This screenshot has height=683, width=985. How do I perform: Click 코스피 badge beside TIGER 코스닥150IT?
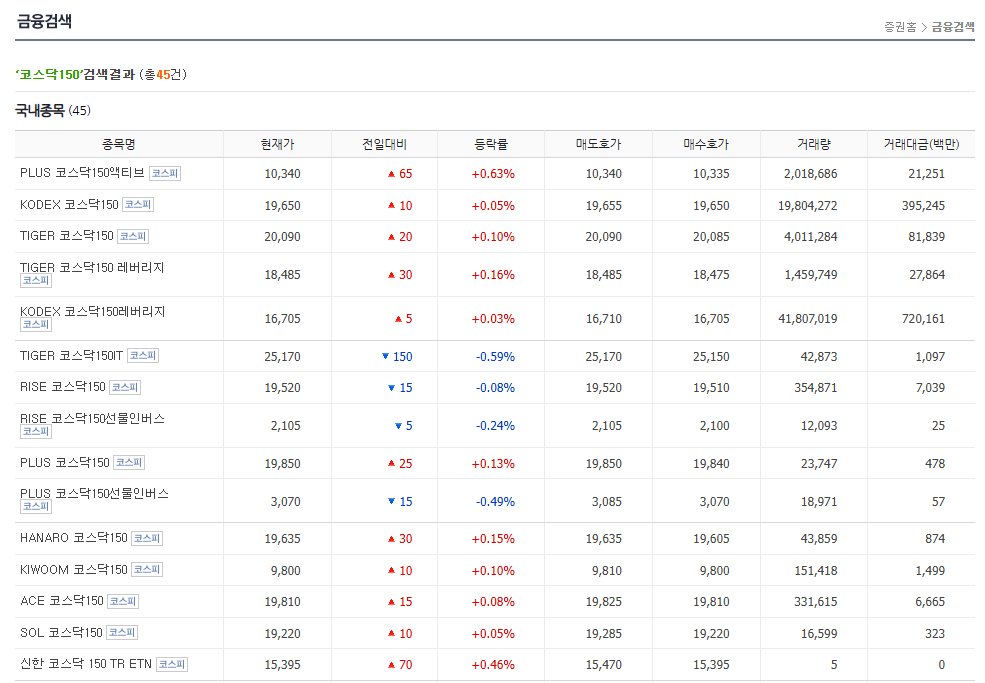pos(143,356)
